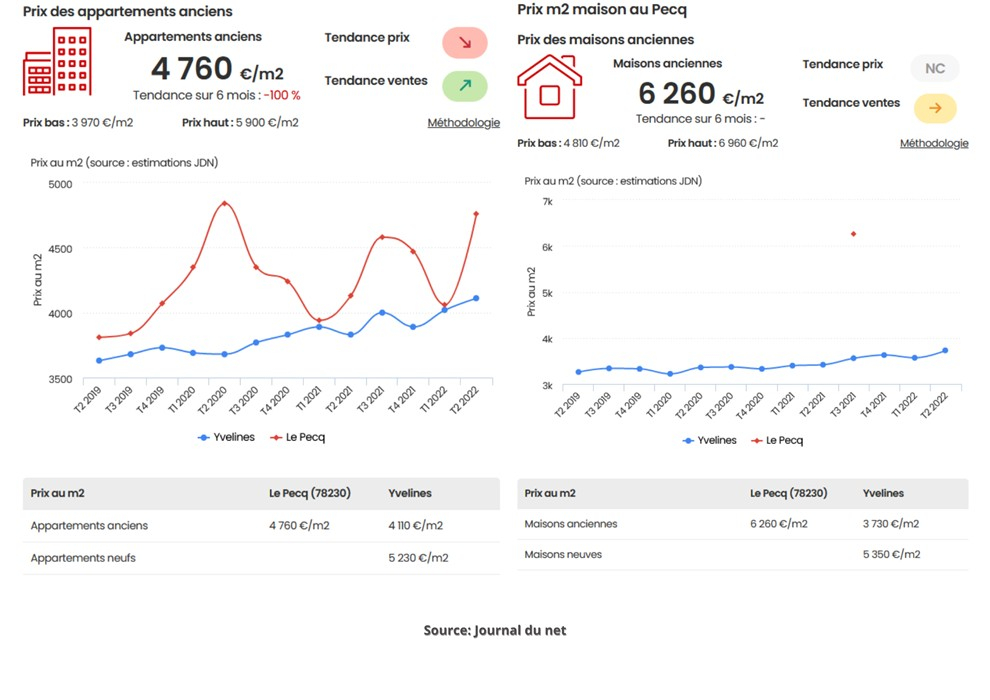Click the yellow right-arrow sales trend badge
This screenshot has height=700, width=990.
point(934,108)
